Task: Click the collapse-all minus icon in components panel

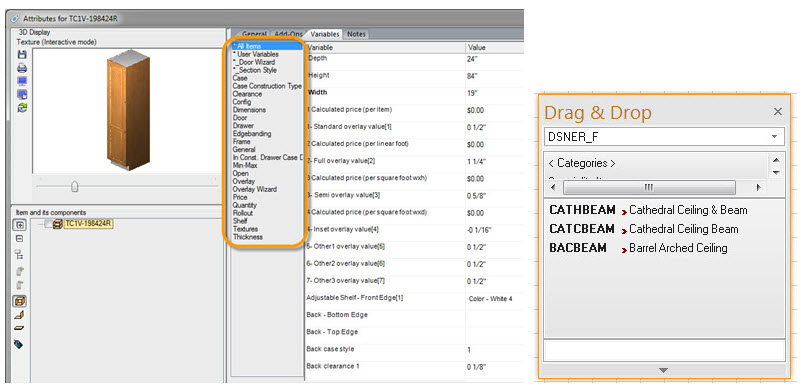Action: [x=20, y=239]
